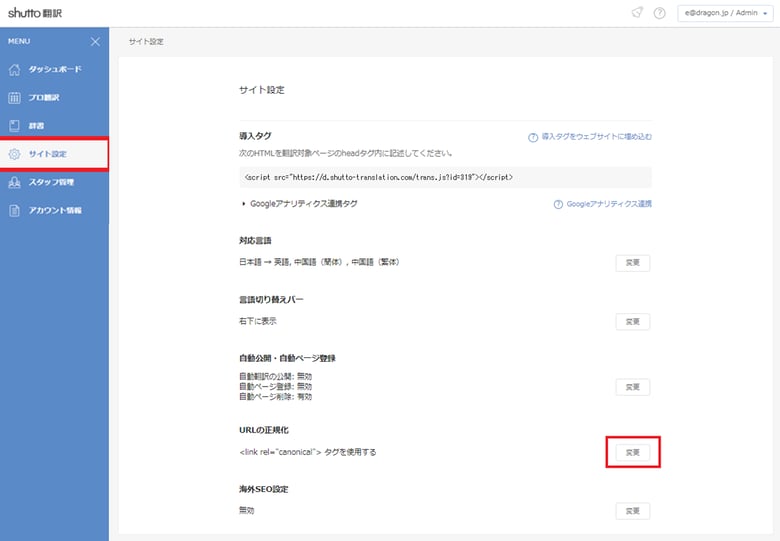The width and height of the screenshot is (780, 541).
Task: Click 変更 button for 言語切り替えバー
Action: 633,322
